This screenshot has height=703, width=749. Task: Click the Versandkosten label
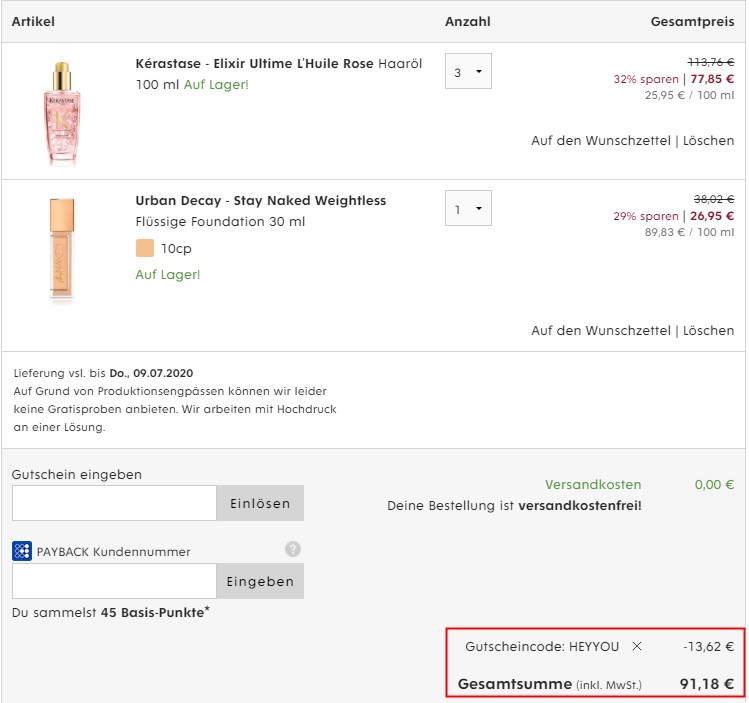point(593,485)
